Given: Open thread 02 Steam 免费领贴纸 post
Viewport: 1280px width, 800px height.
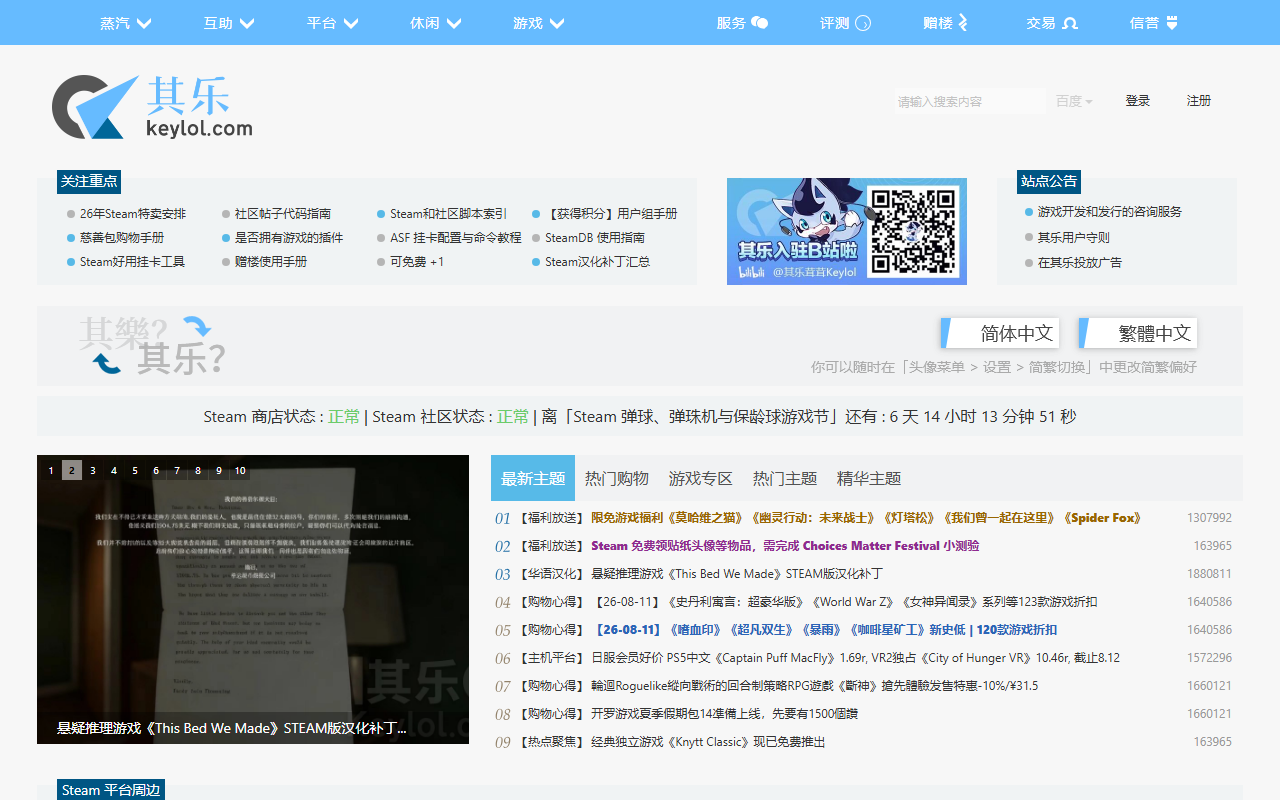Looking at the screenshot, I should coord(785,546).
